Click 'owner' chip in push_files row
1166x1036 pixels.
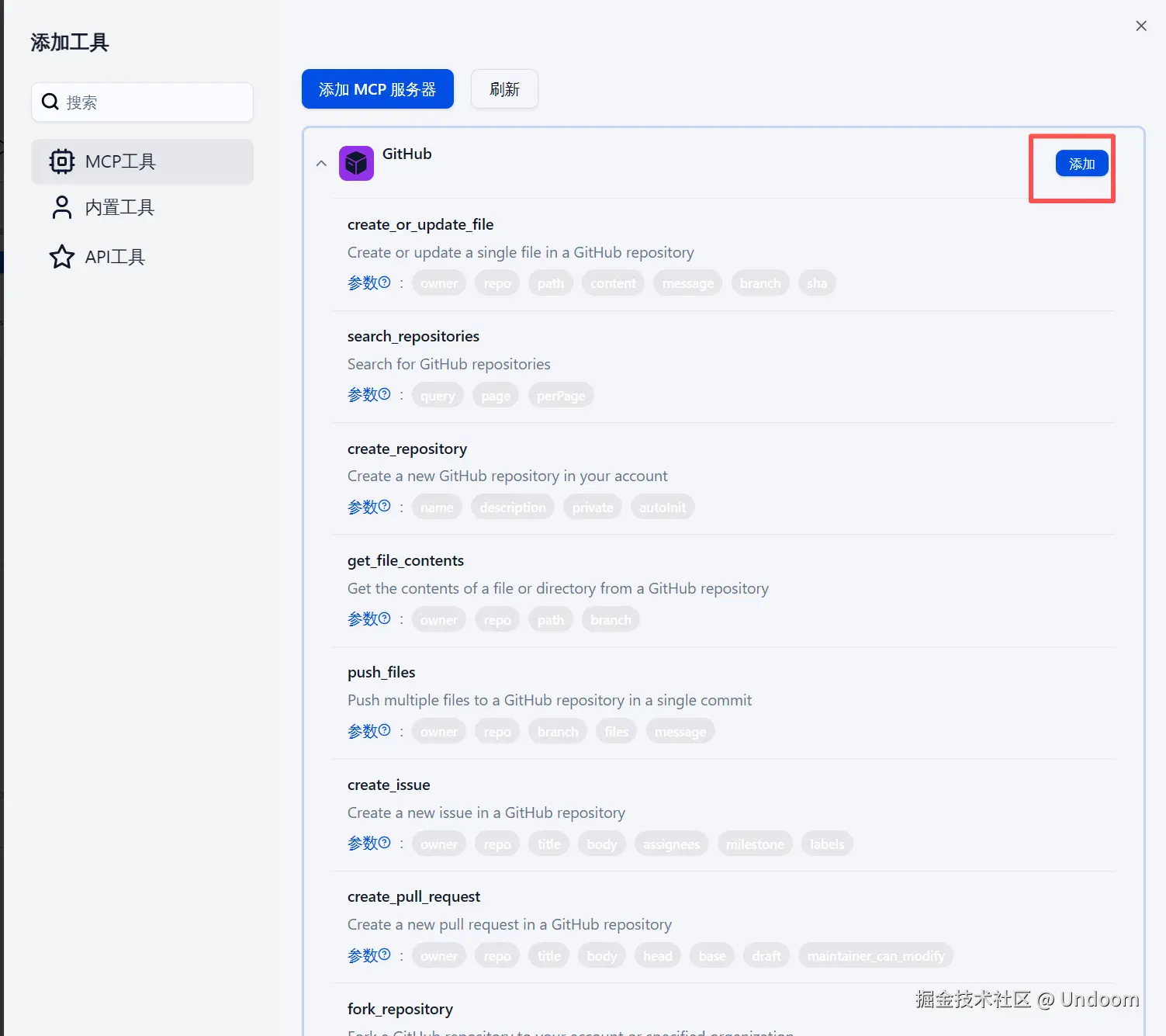(x=439, y=731)
